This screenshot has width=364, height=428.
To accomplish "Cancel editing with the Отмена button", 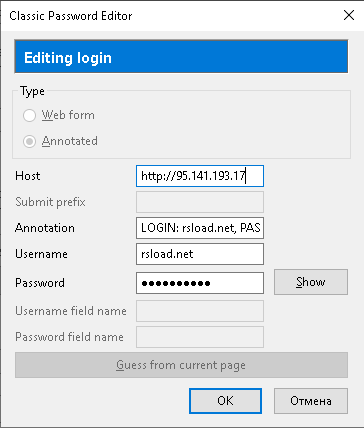I will pos(311,401).
